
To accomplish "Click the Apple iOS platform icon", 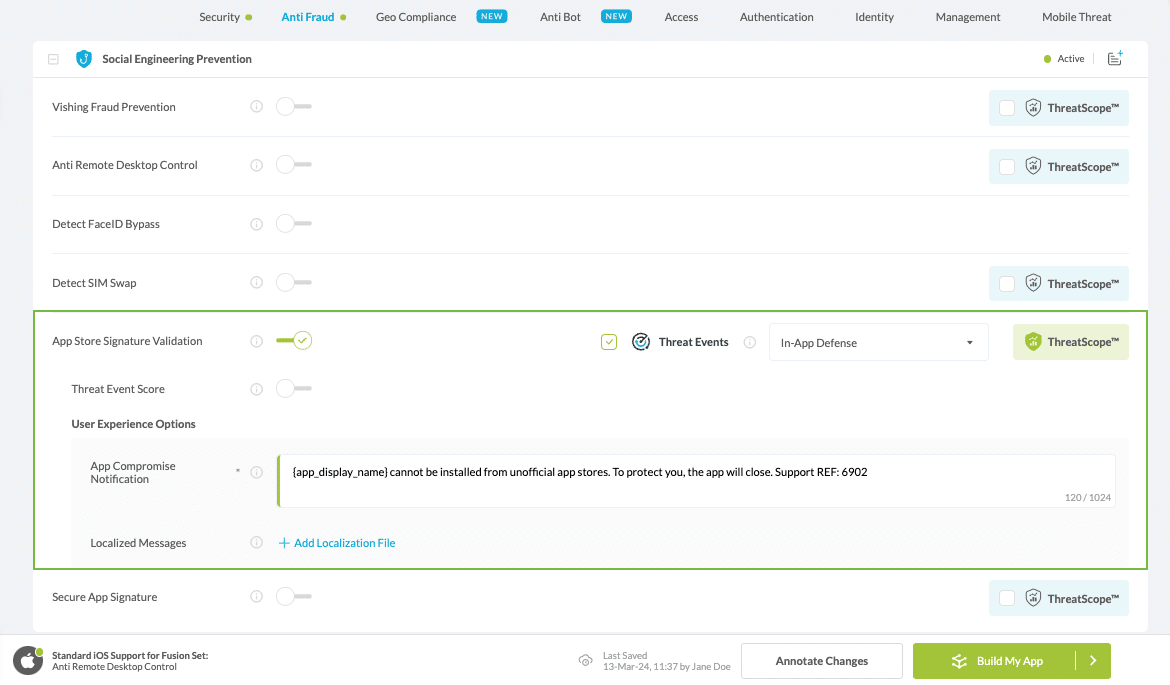I will (27, 661).
